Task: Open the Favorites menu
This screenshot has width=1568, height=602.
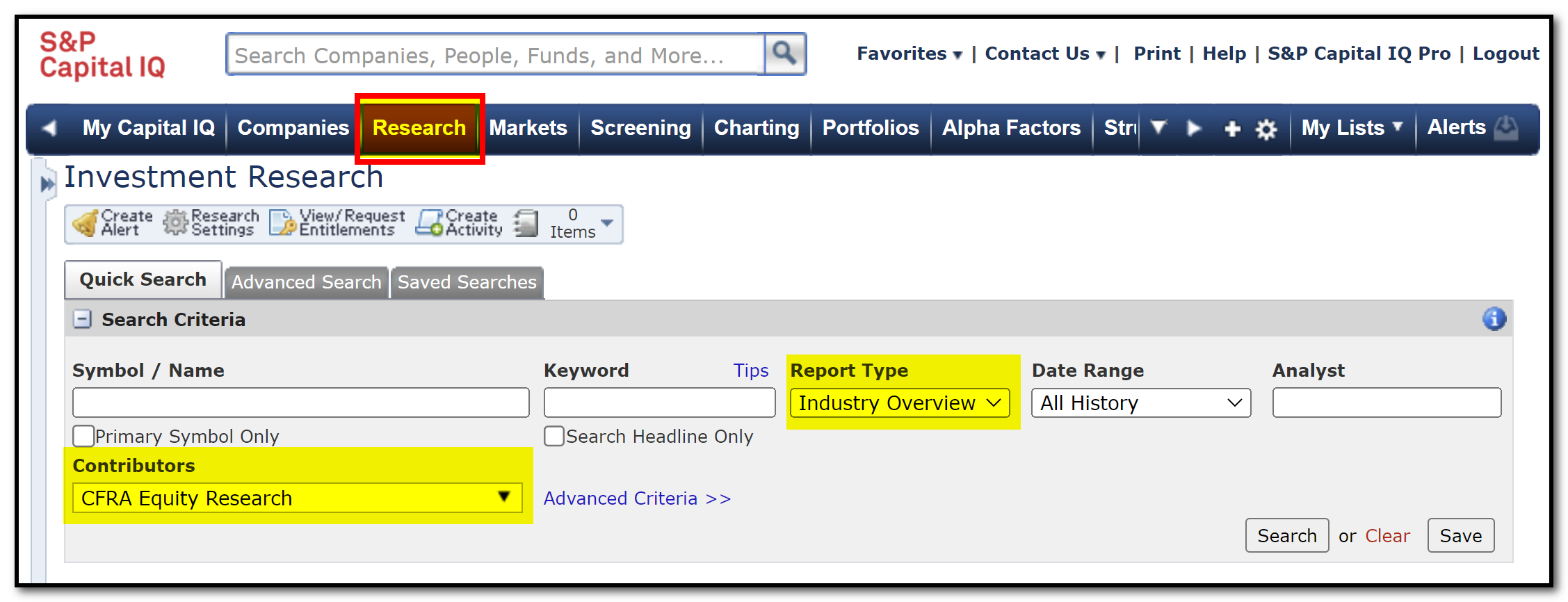Action: click(909, 54)
